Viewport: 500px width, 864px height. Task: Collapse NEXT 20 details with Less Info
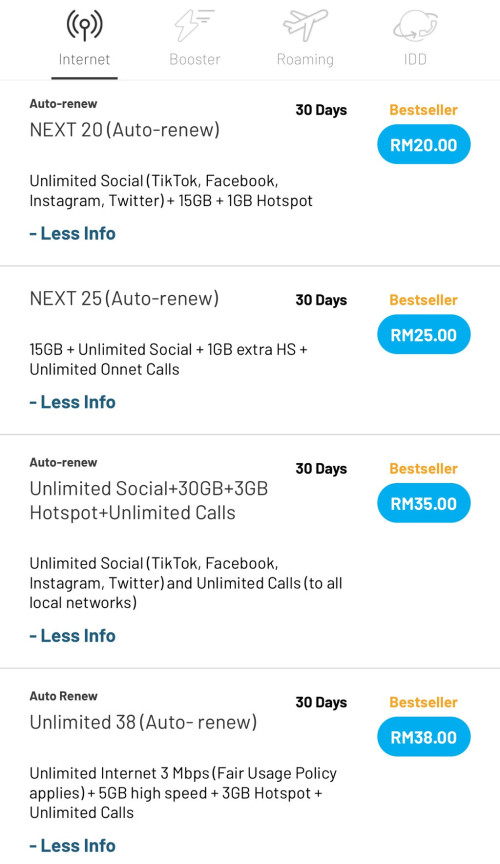pyautogui.click(x=72, y=233)
